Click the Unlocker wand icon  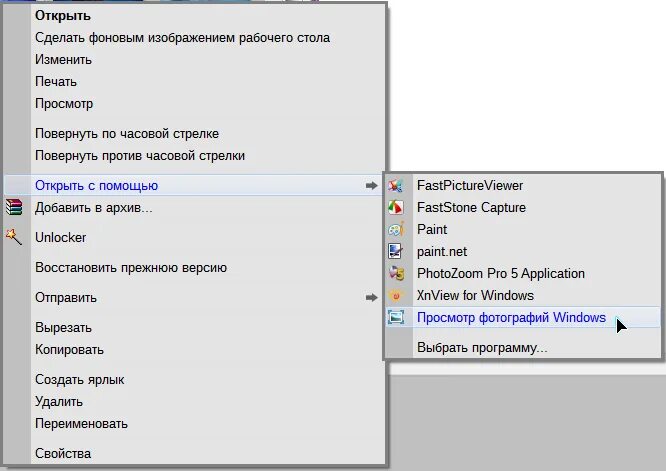coord(14,237)
